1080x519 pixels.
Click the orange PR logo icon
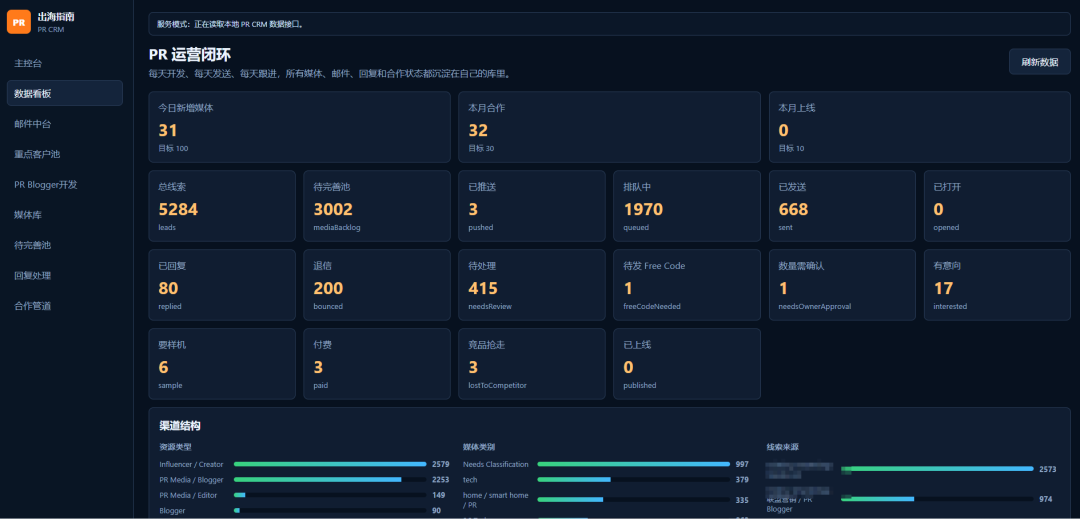click(19, 22)
